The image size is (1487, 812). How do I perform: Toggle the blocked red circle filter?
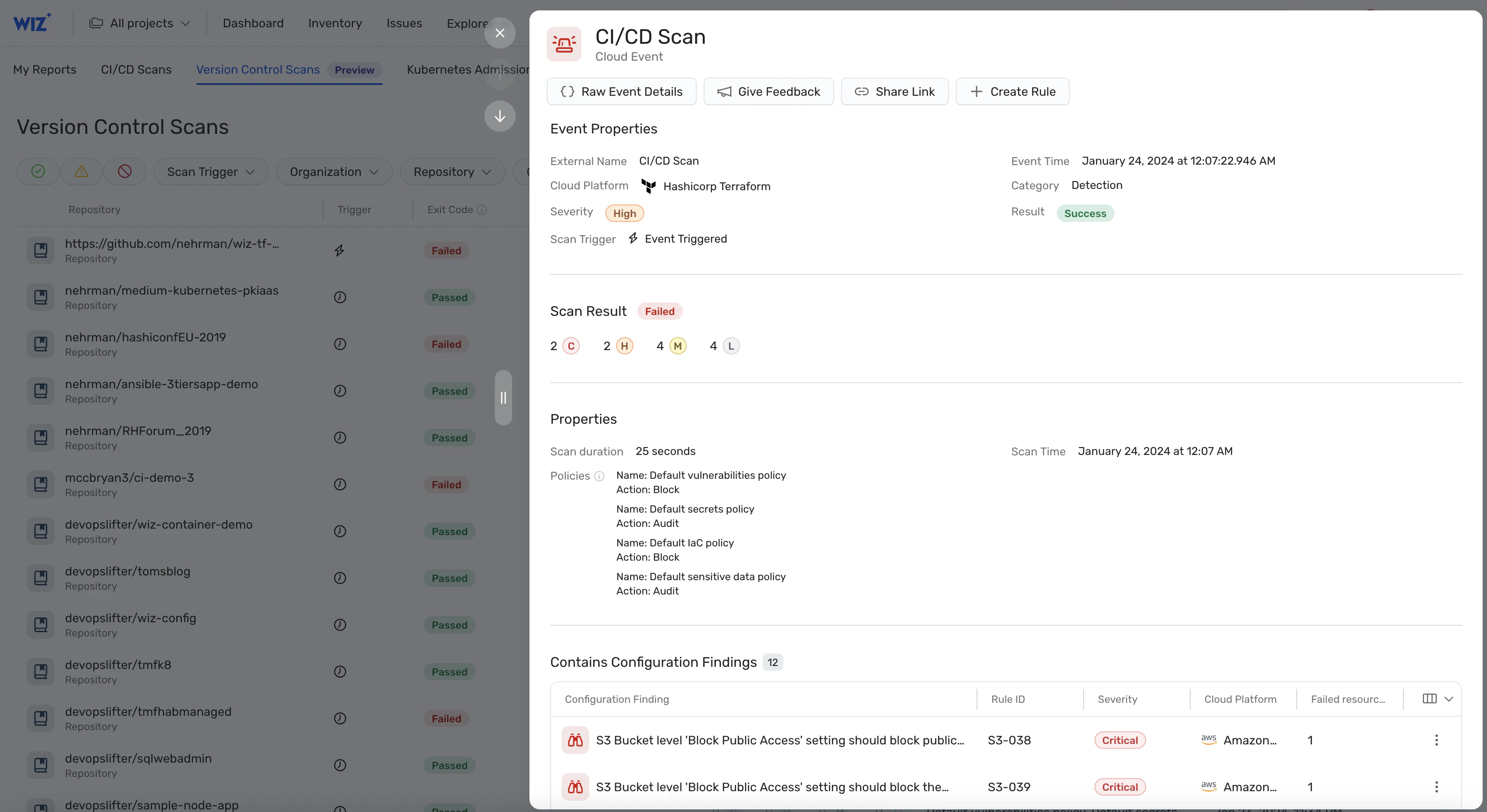point(125,172)
